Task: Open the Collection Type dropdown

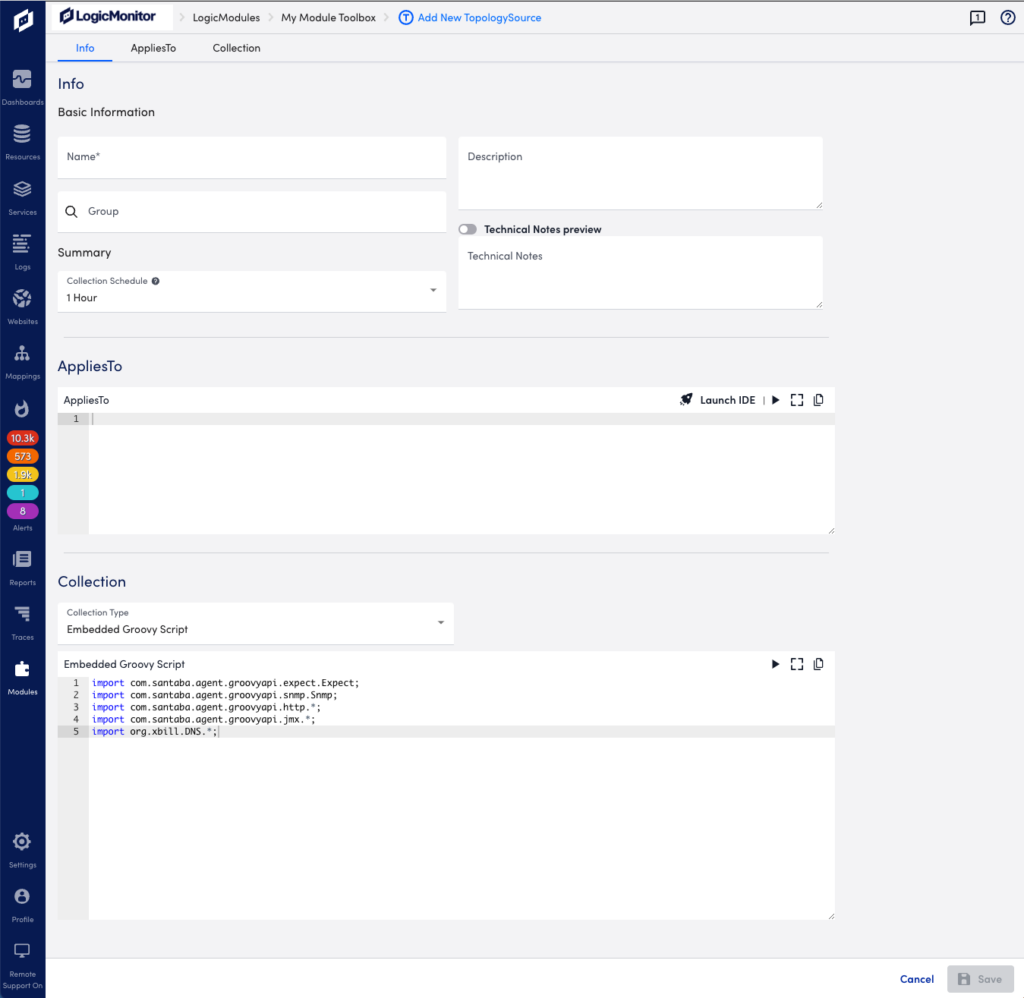Action: coord(255,623)
